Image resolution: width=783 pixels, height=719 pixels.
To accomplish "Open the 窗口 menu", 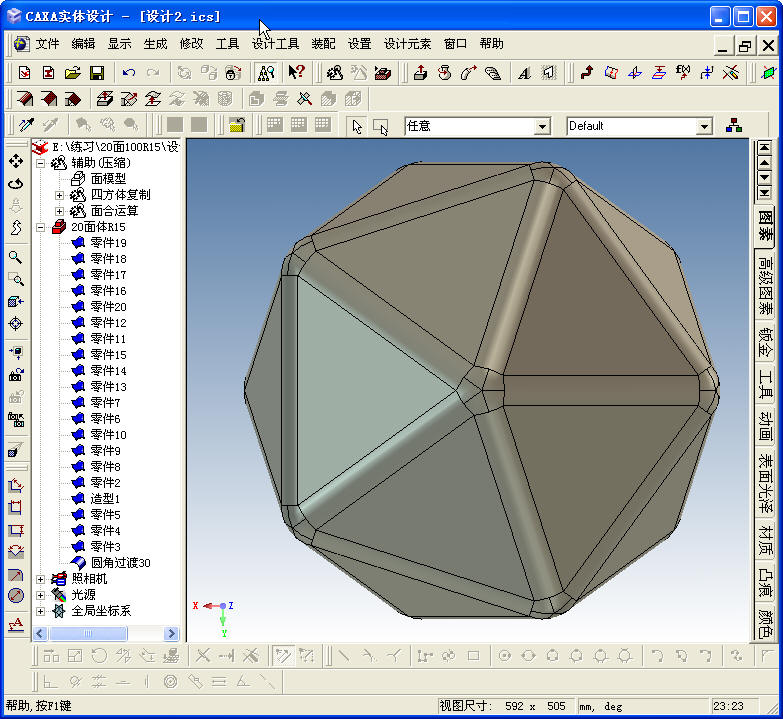I will tap(455, 44).
